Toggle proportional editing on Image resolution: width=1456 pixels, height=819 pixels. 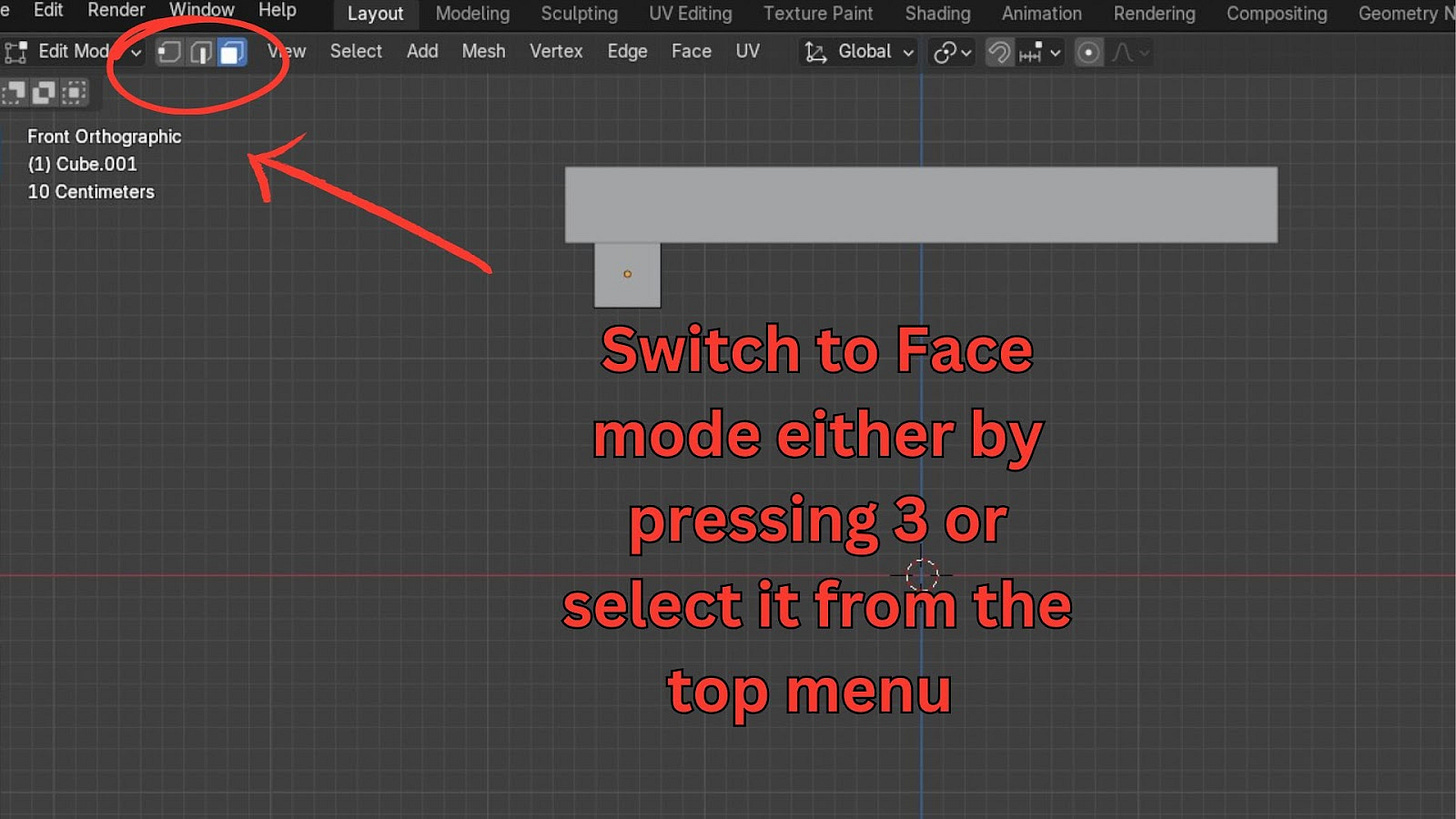point(1088,52)
